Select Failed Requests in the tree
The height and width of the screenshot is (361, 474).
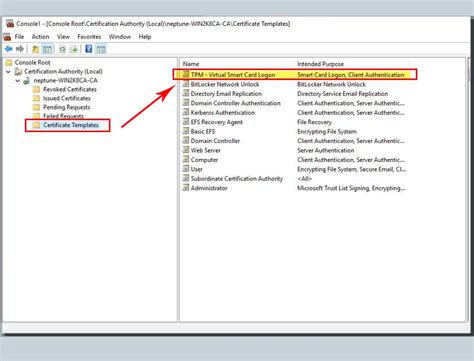click(63, 116)
